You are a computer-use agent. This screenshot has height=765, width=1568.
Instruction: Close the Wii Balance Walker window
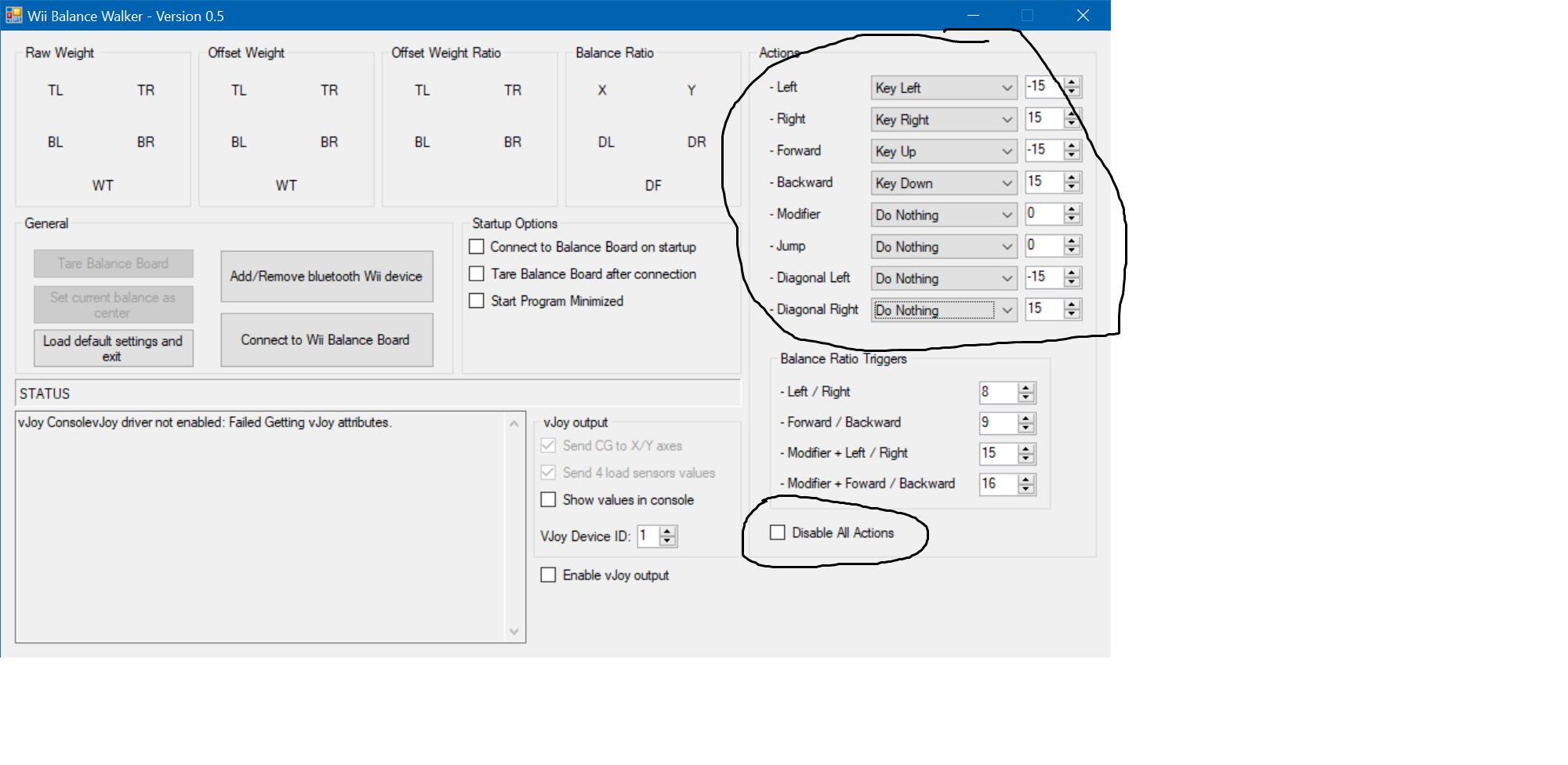tap(1083, 16)
